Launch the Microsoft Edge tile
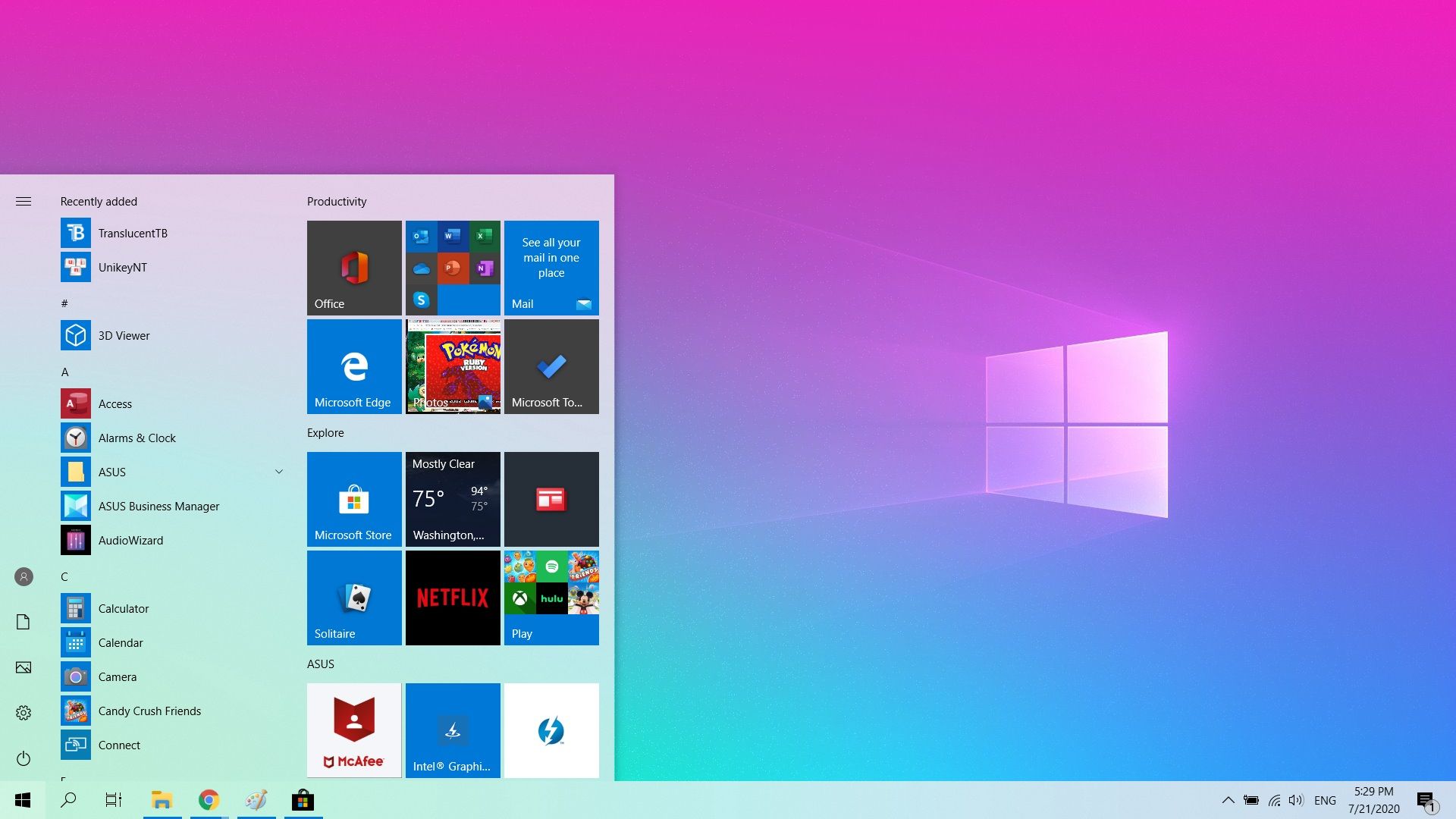Screen dimensions: 1456x819 click(354, 366)
